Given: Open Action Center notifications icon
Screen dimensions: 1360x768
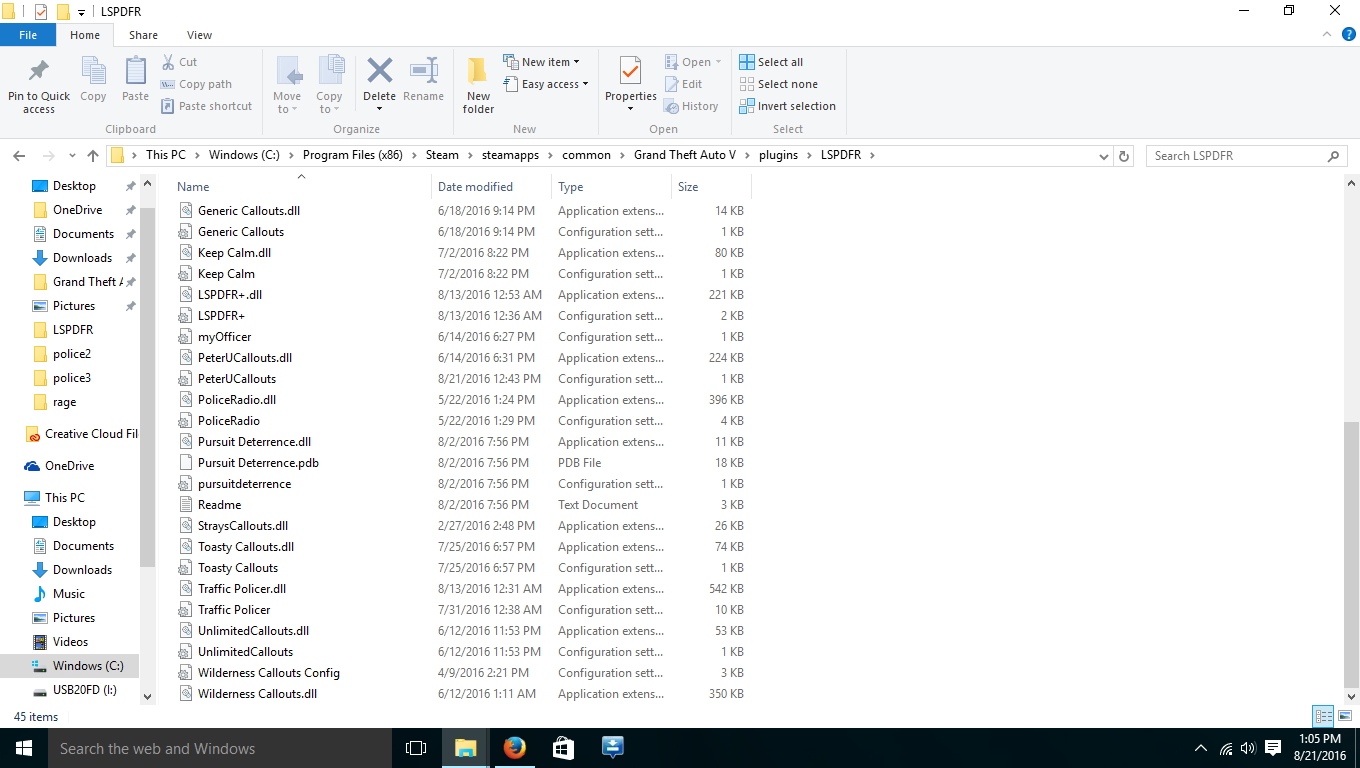Looking at the screenshot, I should point(1273,748).
